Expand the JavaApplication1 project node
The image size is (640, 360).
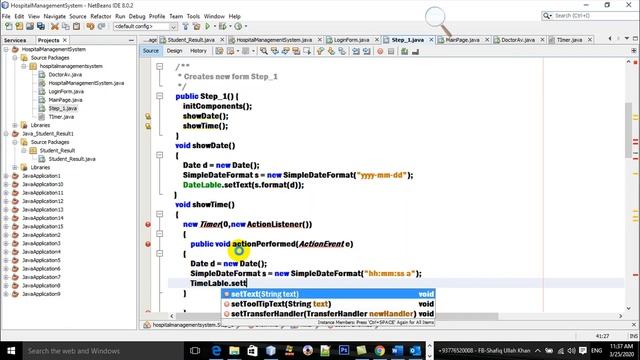pyautogui.click(x=6, y=176)
